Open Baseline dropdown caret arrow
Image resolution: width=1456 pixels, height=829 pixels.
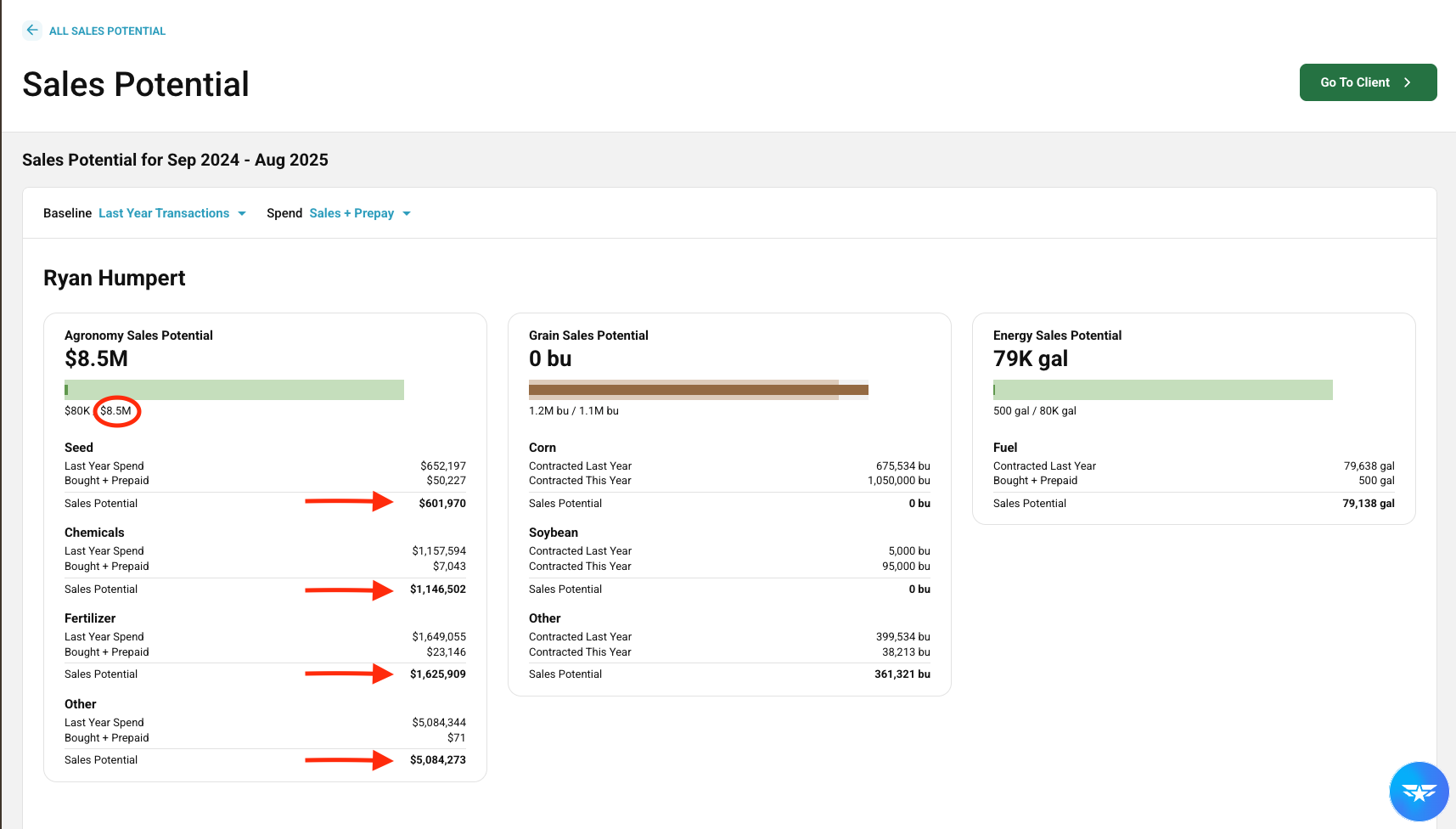(242, 213)
